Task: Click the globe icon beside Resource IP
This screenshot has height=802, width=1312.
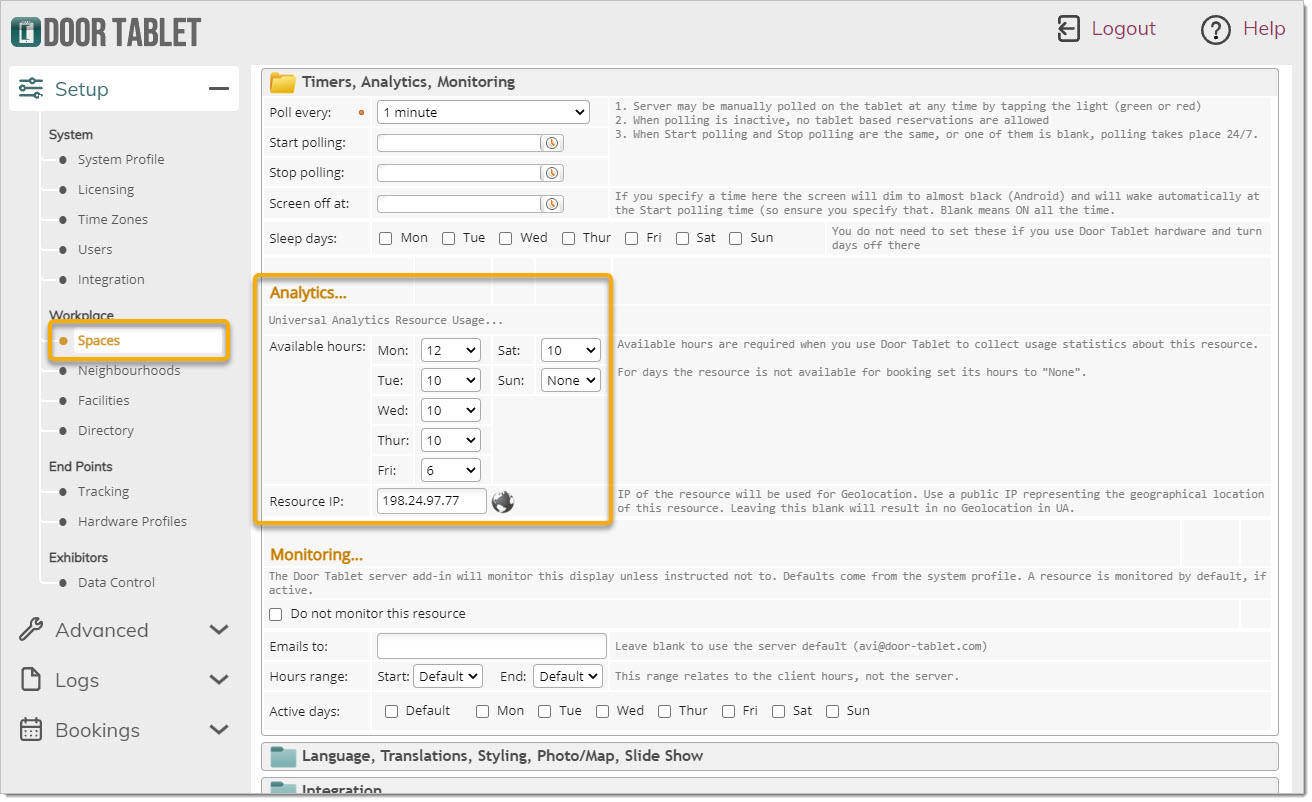Action: [503, 501]
